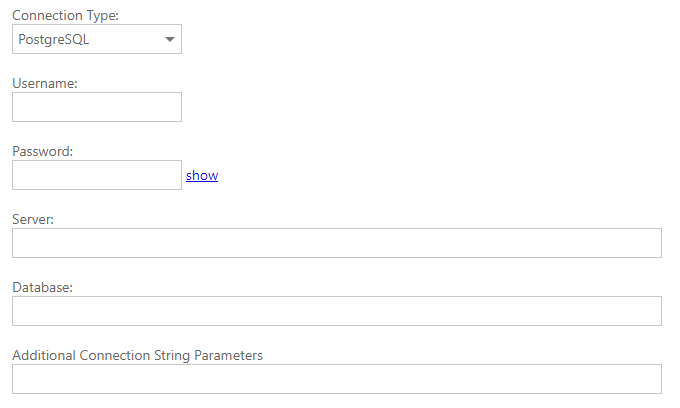The height and width of the screenshot is (408, 680).
Task: Place cursor in the box under Username
Action: (x=97, y=107)
